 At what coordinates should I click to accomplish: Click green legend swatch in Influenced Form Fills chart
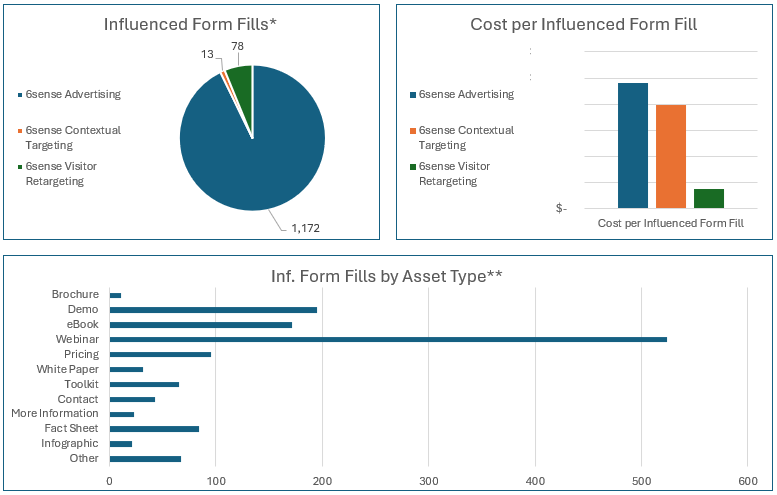(20, 167)
